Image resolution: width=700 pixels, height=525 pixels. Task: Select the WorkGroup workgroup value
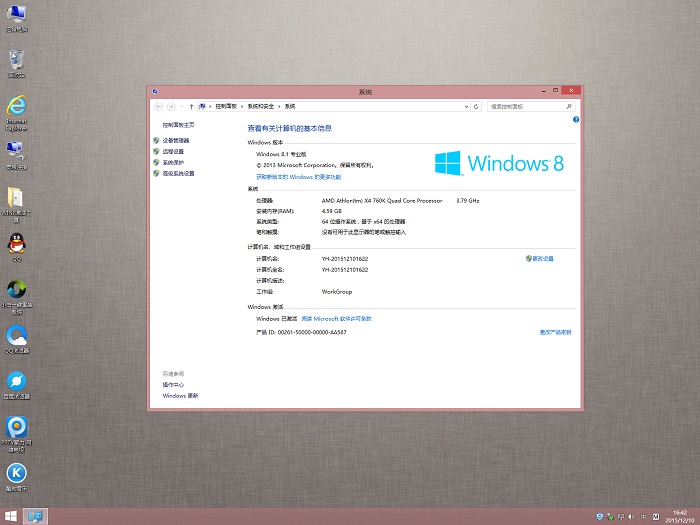click(337, 292)
